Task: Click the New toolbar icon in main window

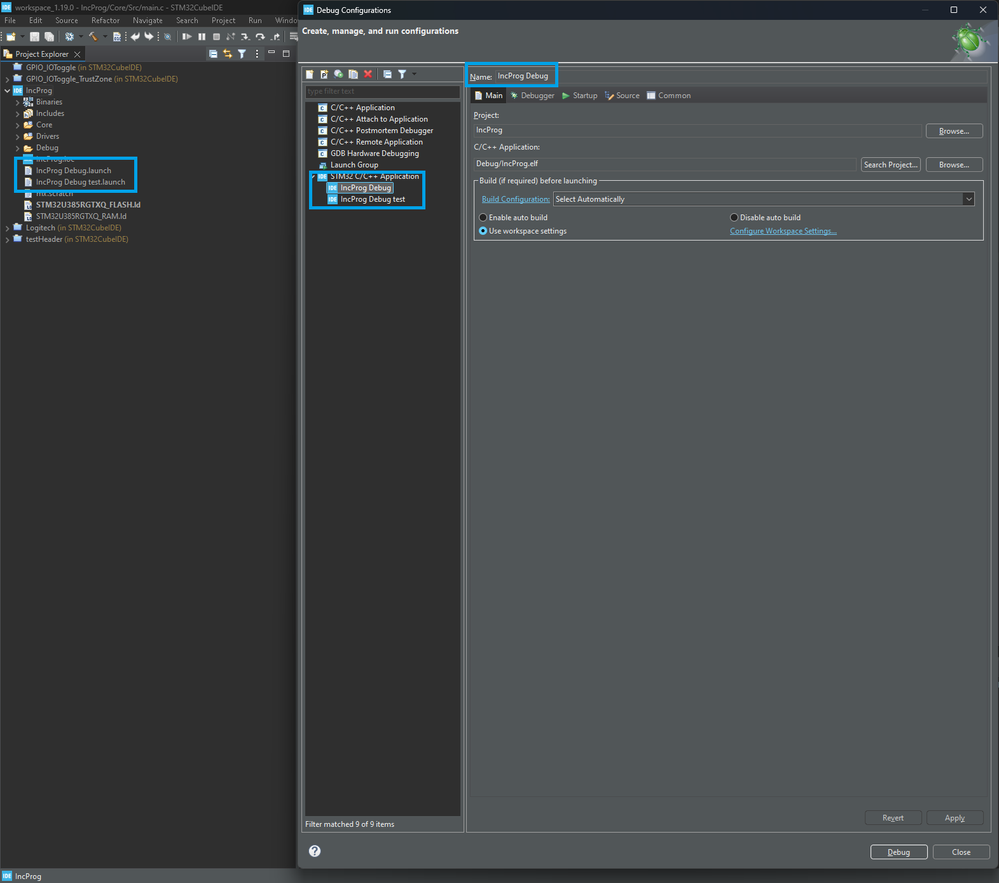Action: point(11,37)
